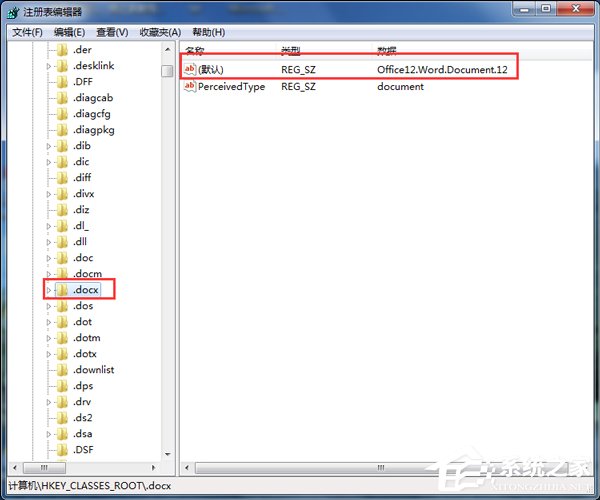Click the .diff folder icon

click(x=62, y=178)
